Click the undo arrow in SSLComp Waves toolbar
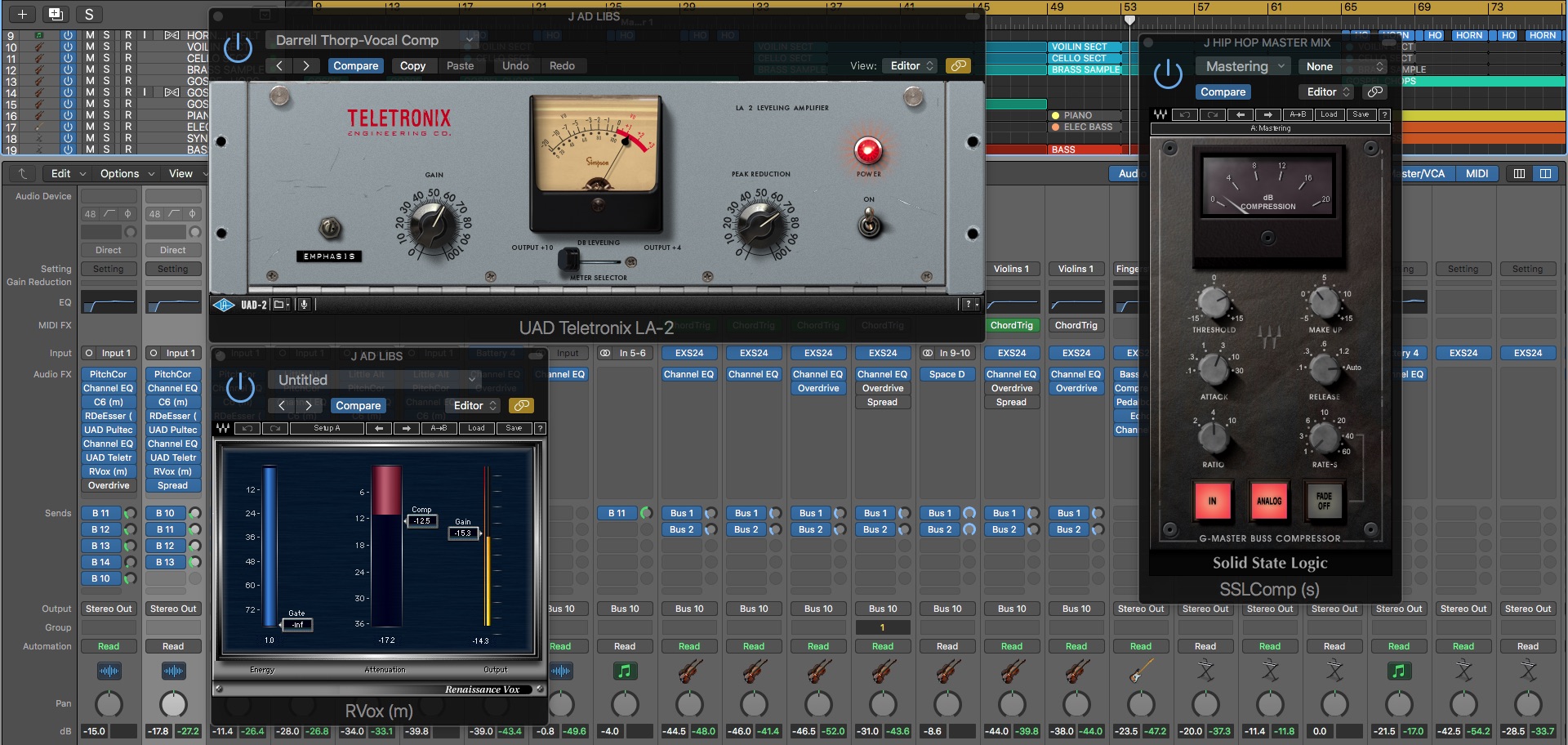The width and height of the screenshot is (1568, 745). tap(1185, 114)
